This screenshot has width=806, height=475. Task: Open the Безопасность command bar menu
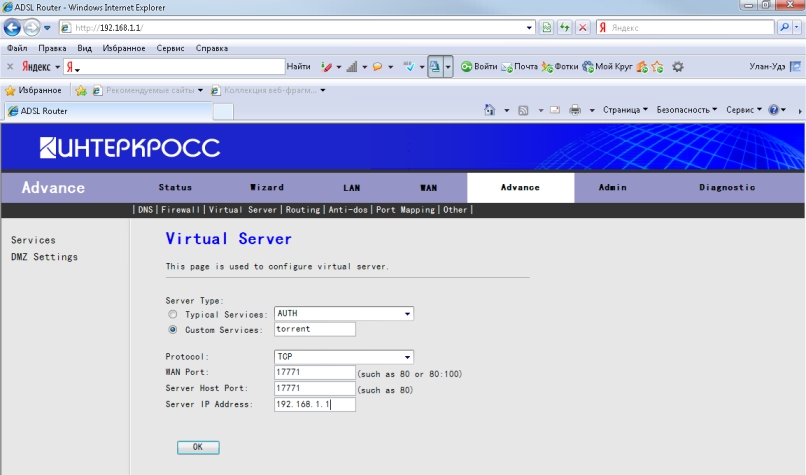[686, 110]
